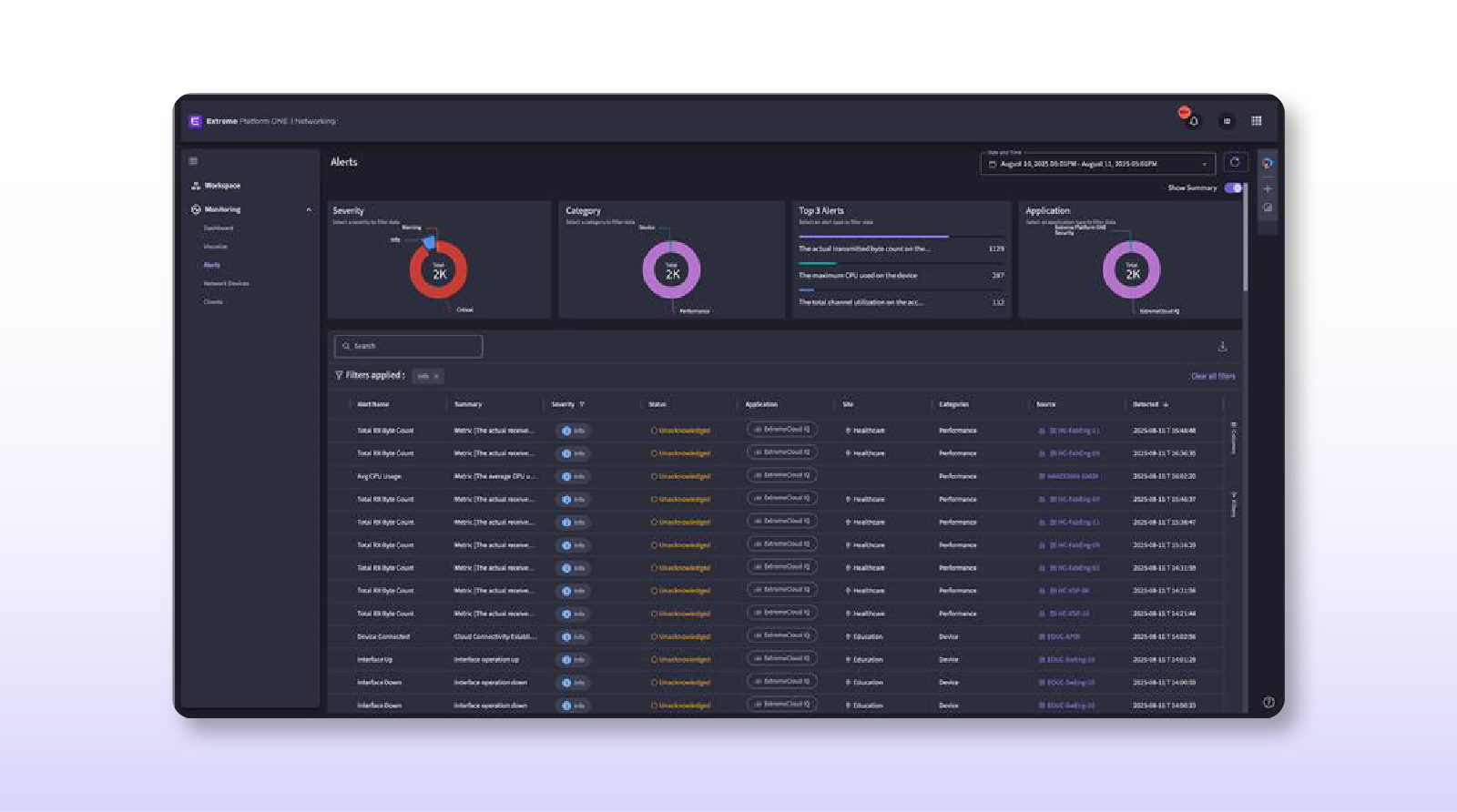This screenshot has width=1457, height=812.
Task: Open the Clients page
Action: (x=213, y=301)
